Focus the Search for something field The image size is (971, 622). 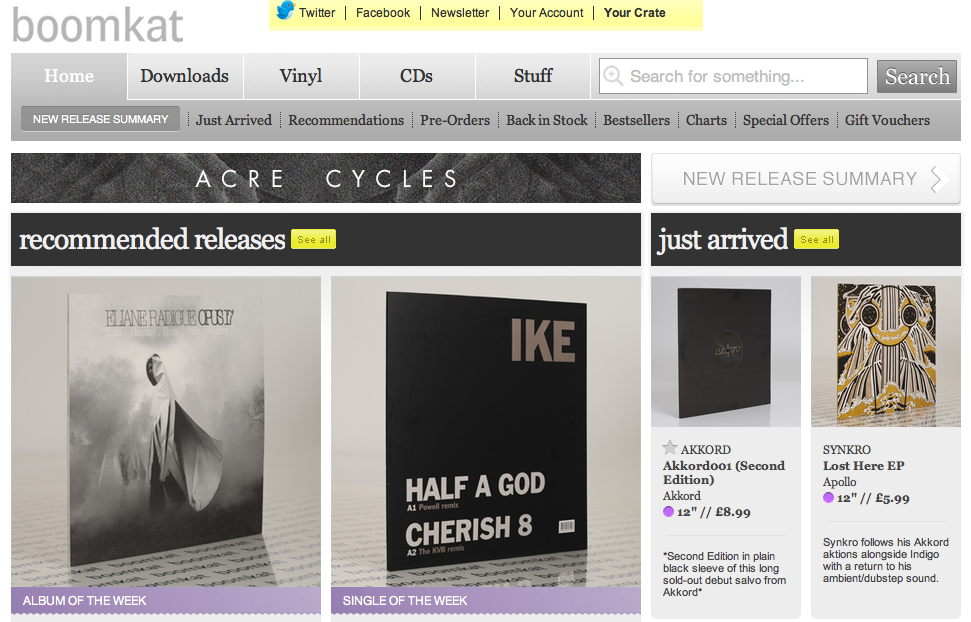(x=733, y=76)
